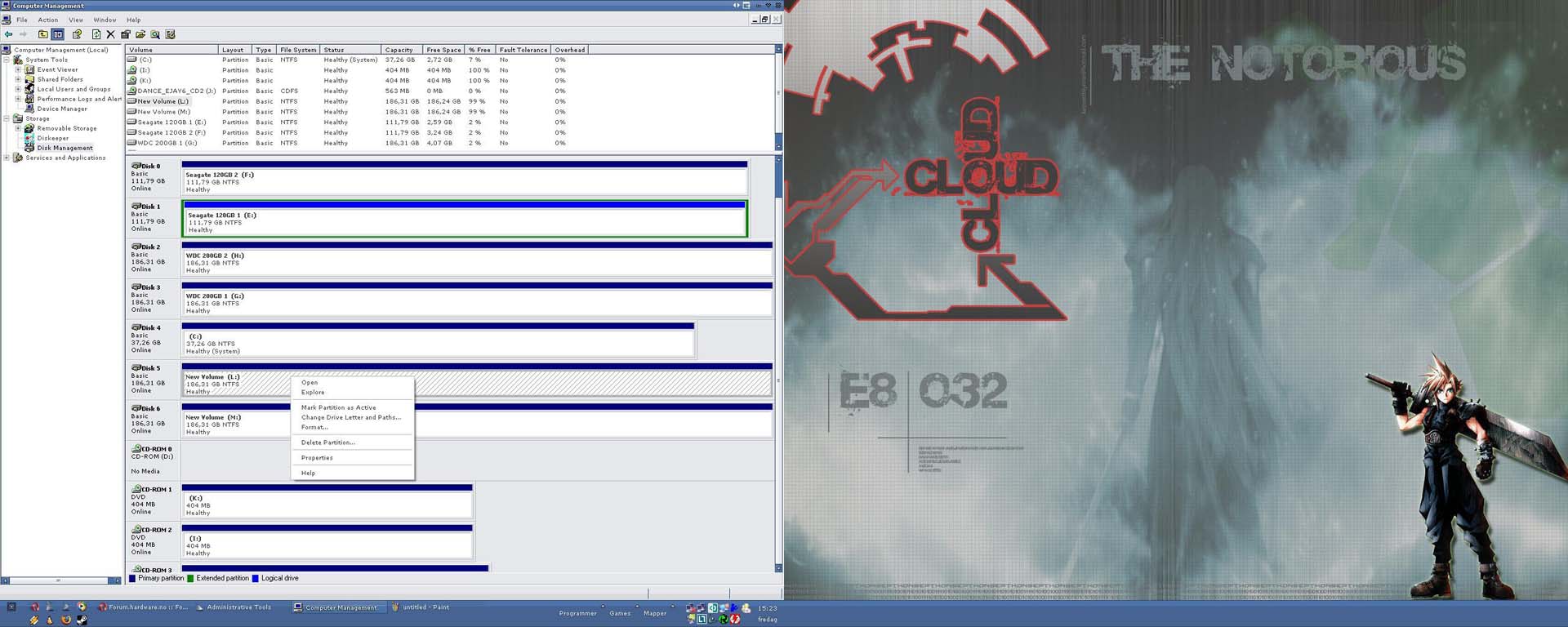The height and width of the screenshot is (627, 1568).
Task: Click the Open folder toolbar icon
Action: (x=140, y=34)
